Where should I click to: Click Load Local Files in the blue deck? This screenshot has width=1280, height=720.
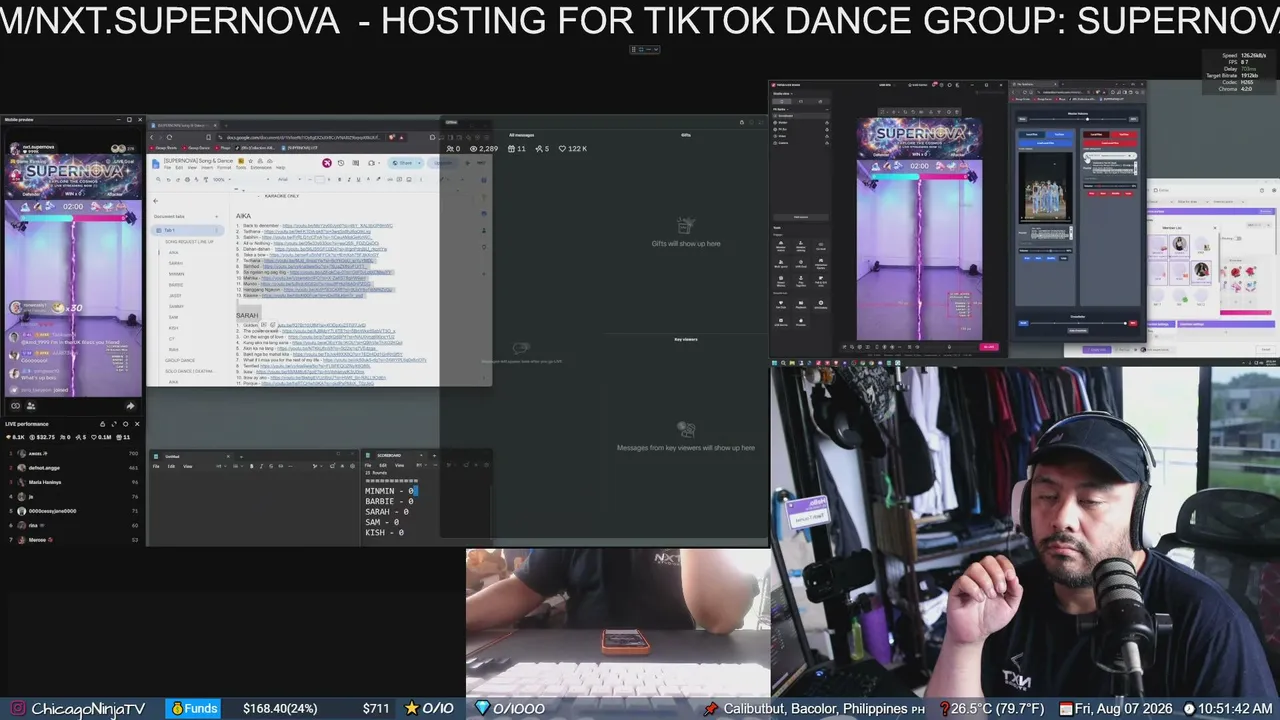[1047, 143]
